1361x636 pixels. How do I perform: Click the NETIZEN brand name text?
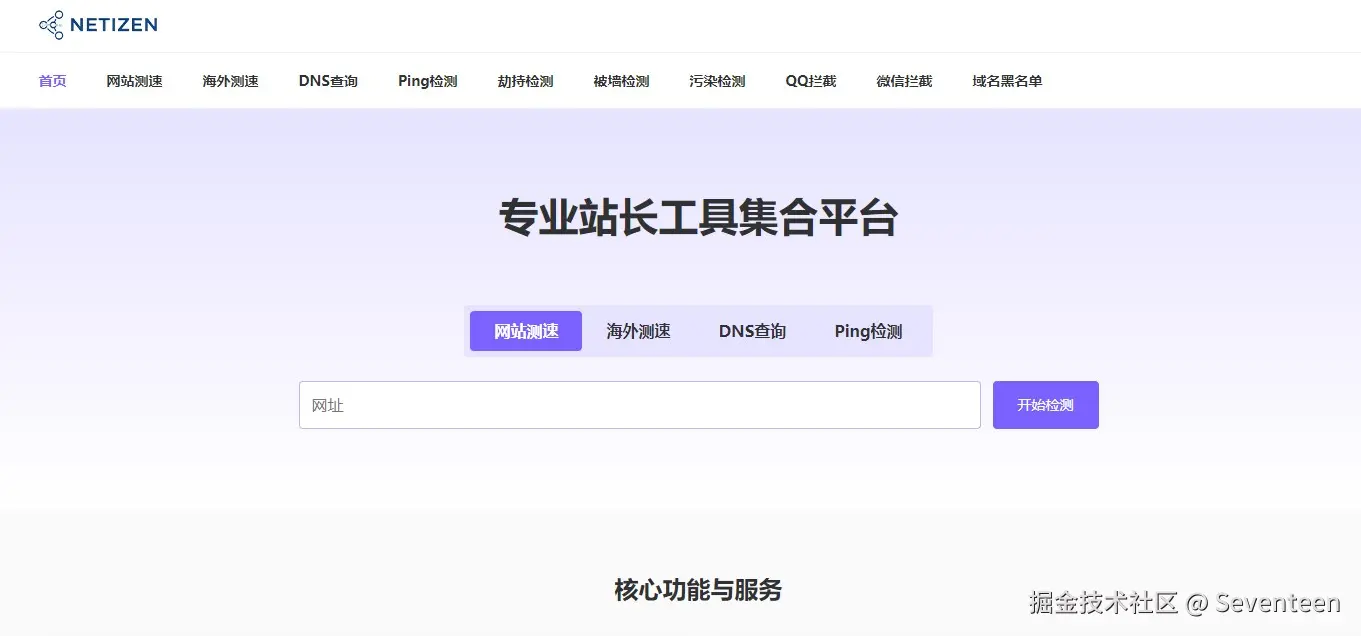pyautogui.click(x=114, y=25)
